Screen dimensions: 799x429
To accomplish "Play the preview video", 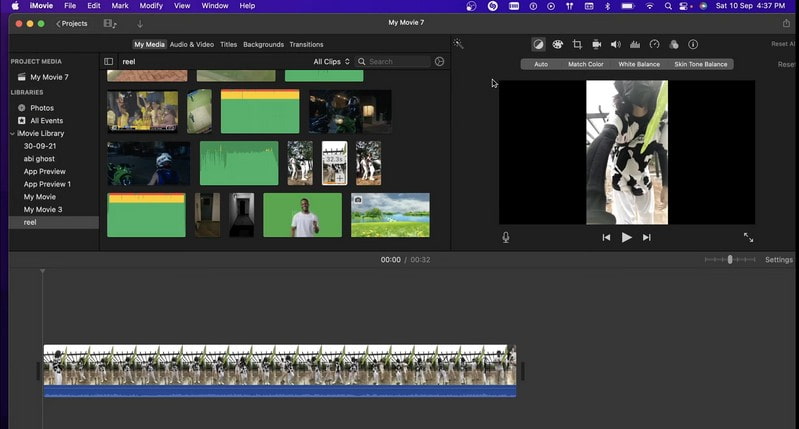I will tap(626, 237).
